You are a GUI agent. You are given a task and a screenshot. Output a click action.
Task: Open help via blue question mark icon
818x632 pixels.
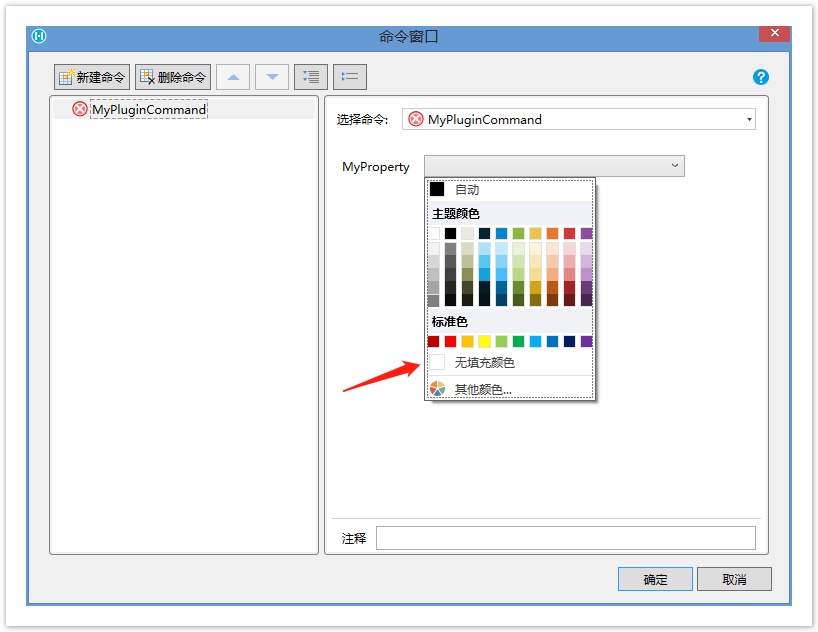[x=760, y=77]
